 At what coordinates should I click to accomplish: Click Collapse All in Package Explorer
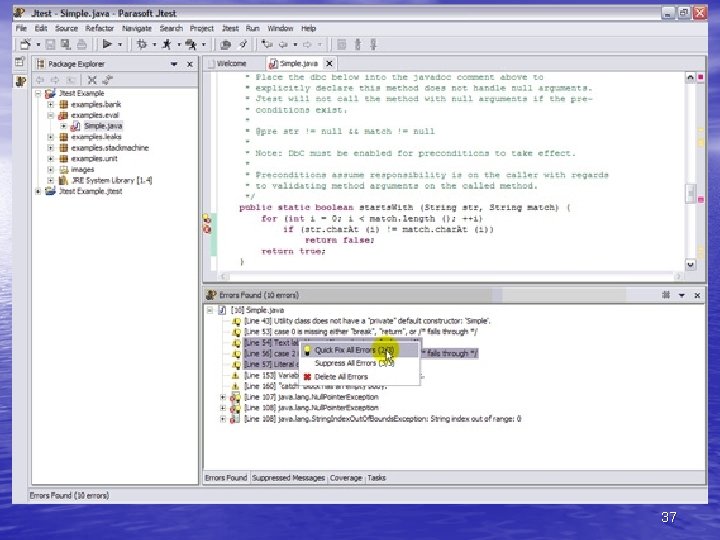tap(92, 80)
